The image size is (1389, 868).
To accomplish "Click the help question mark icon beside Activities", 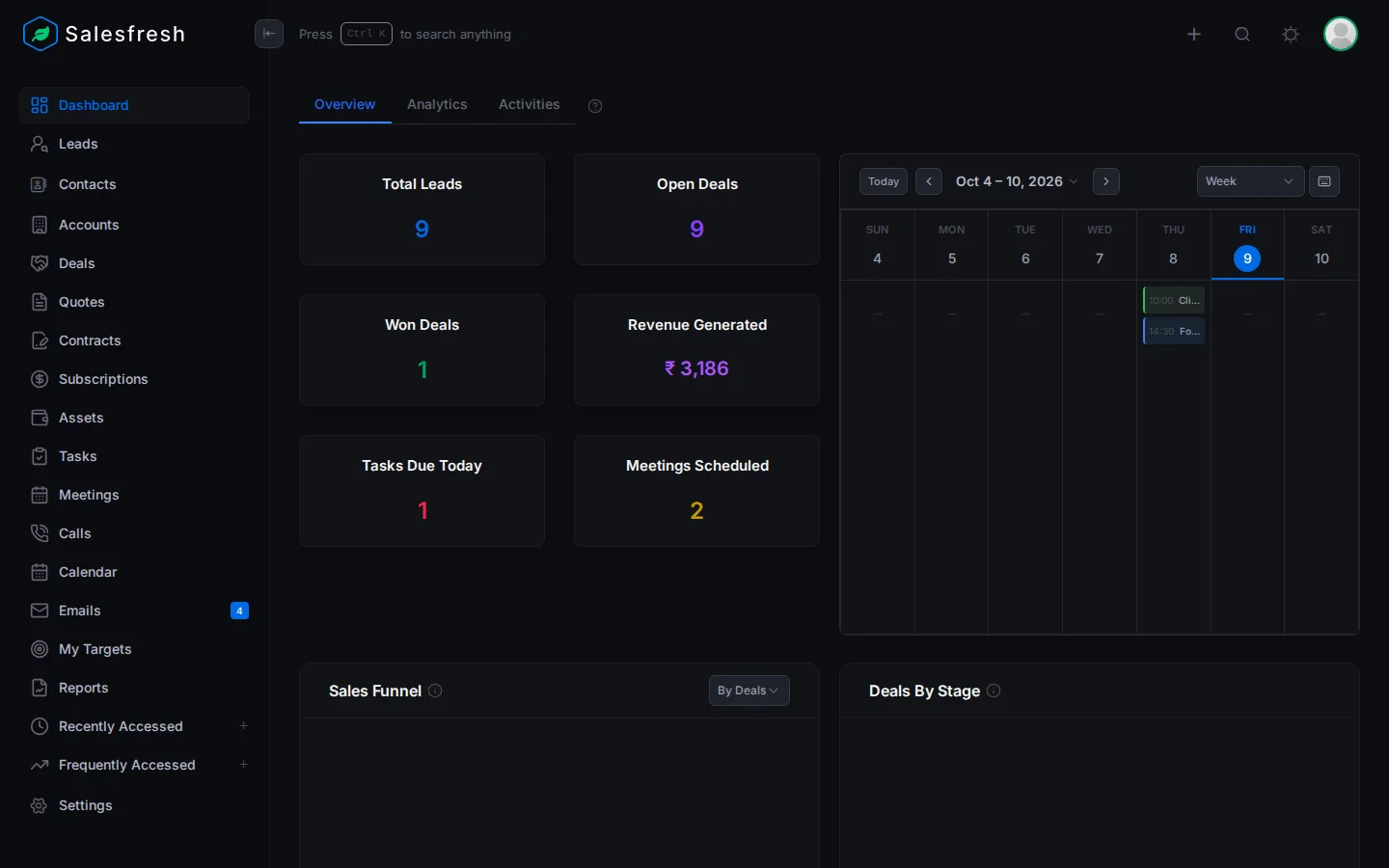I will (595, 106).
